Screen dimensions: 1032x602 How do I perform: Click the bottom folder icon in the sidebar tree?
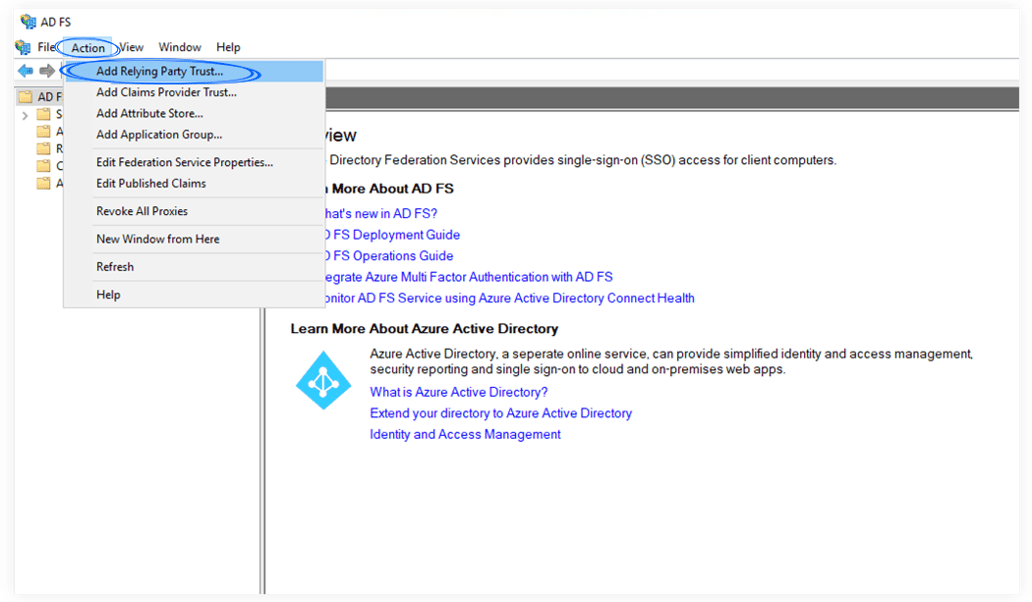(x=43, y=182)
